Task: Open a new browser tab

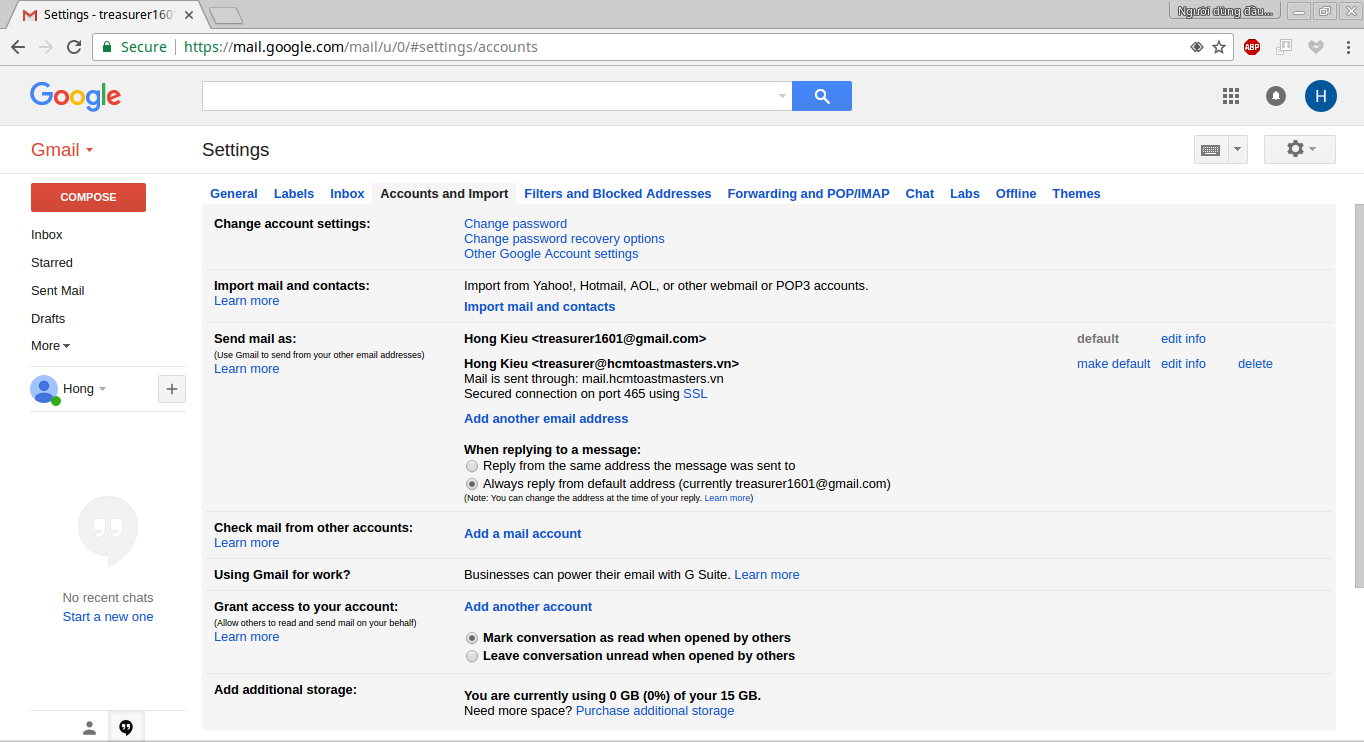Action: [x=226, y=15]
